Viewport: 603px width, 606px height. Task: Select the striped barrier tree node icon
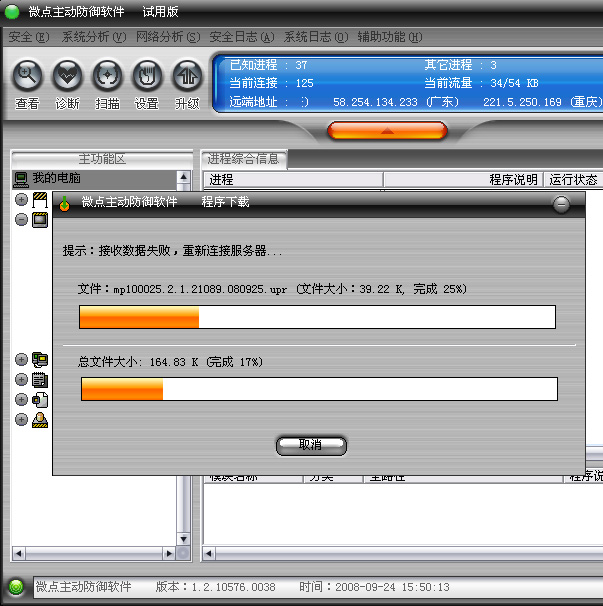pos(40,200)
